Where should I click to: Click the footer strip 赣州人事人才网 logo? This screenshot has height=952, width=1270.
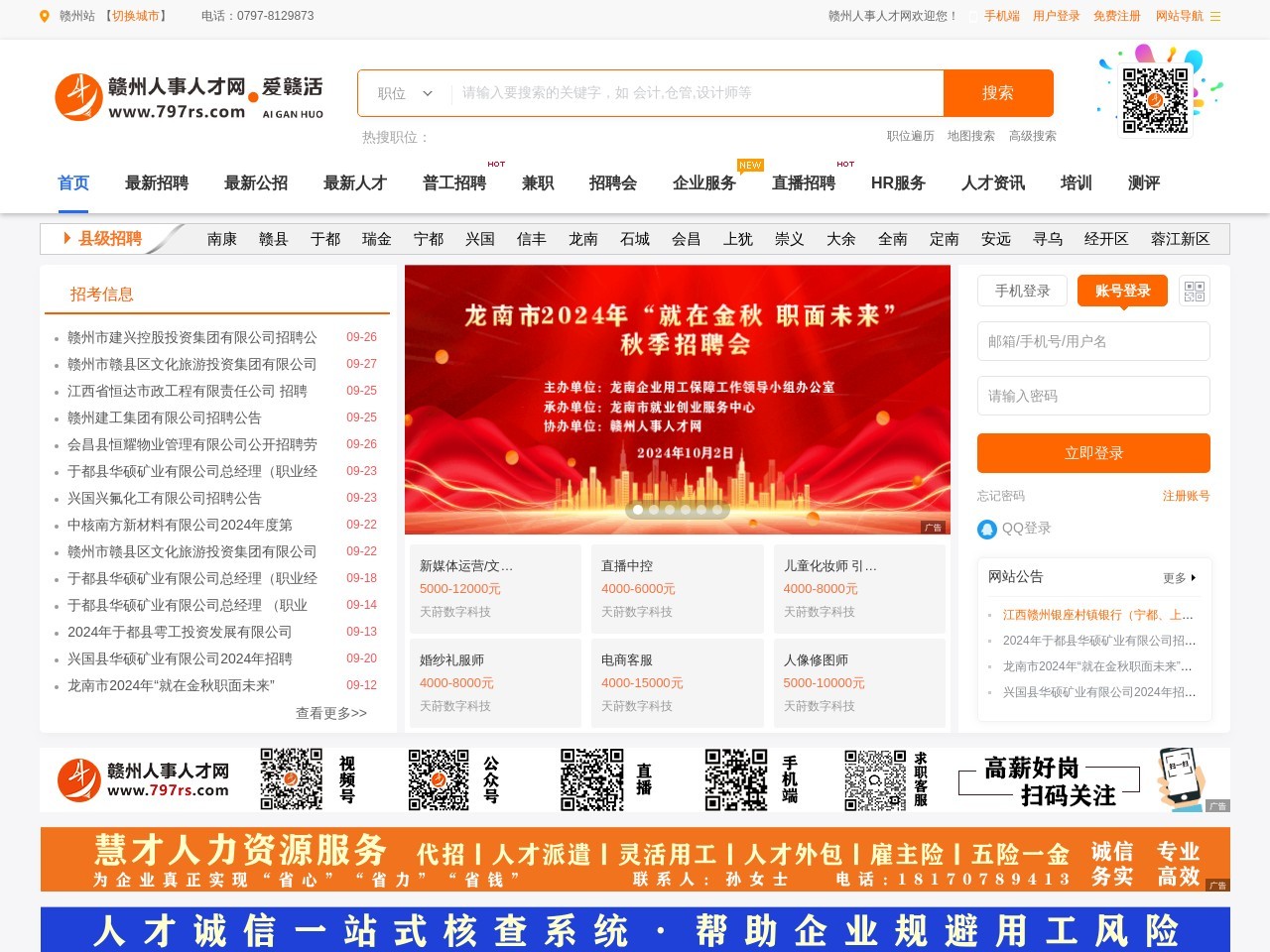(143, 779)
